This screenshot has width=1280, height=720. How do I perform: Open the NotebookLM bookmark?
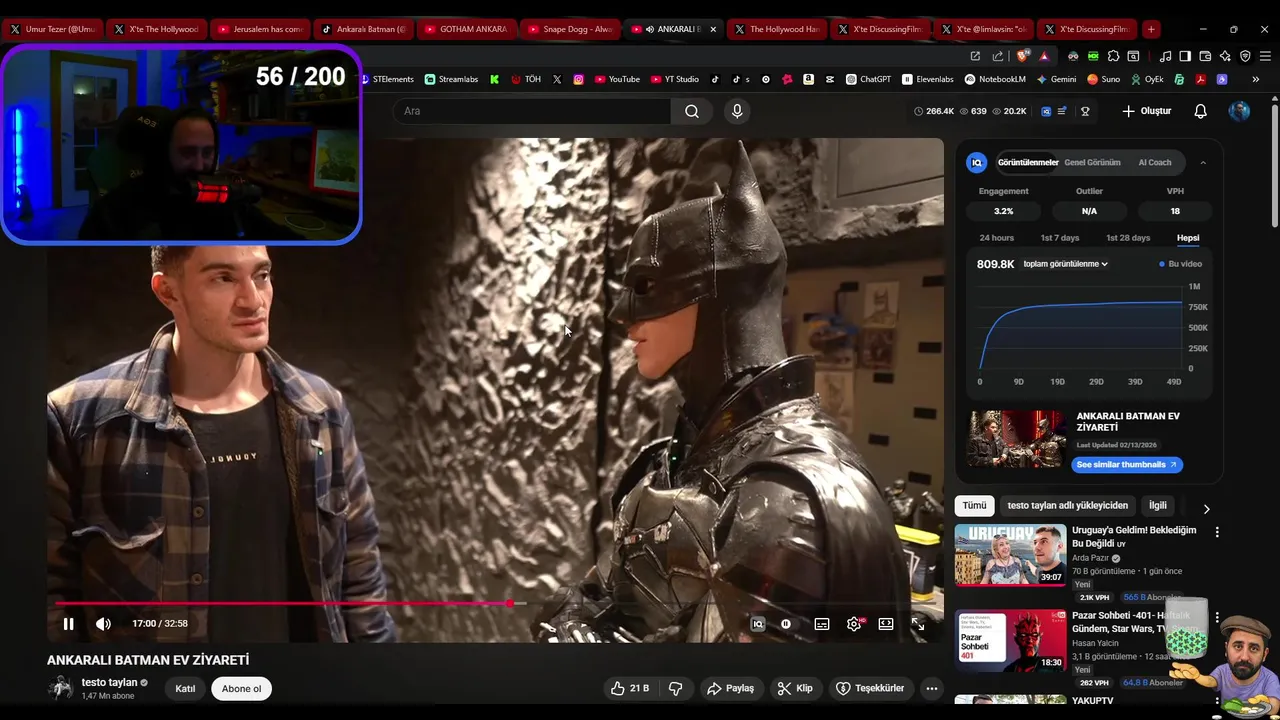coord(995,79)
